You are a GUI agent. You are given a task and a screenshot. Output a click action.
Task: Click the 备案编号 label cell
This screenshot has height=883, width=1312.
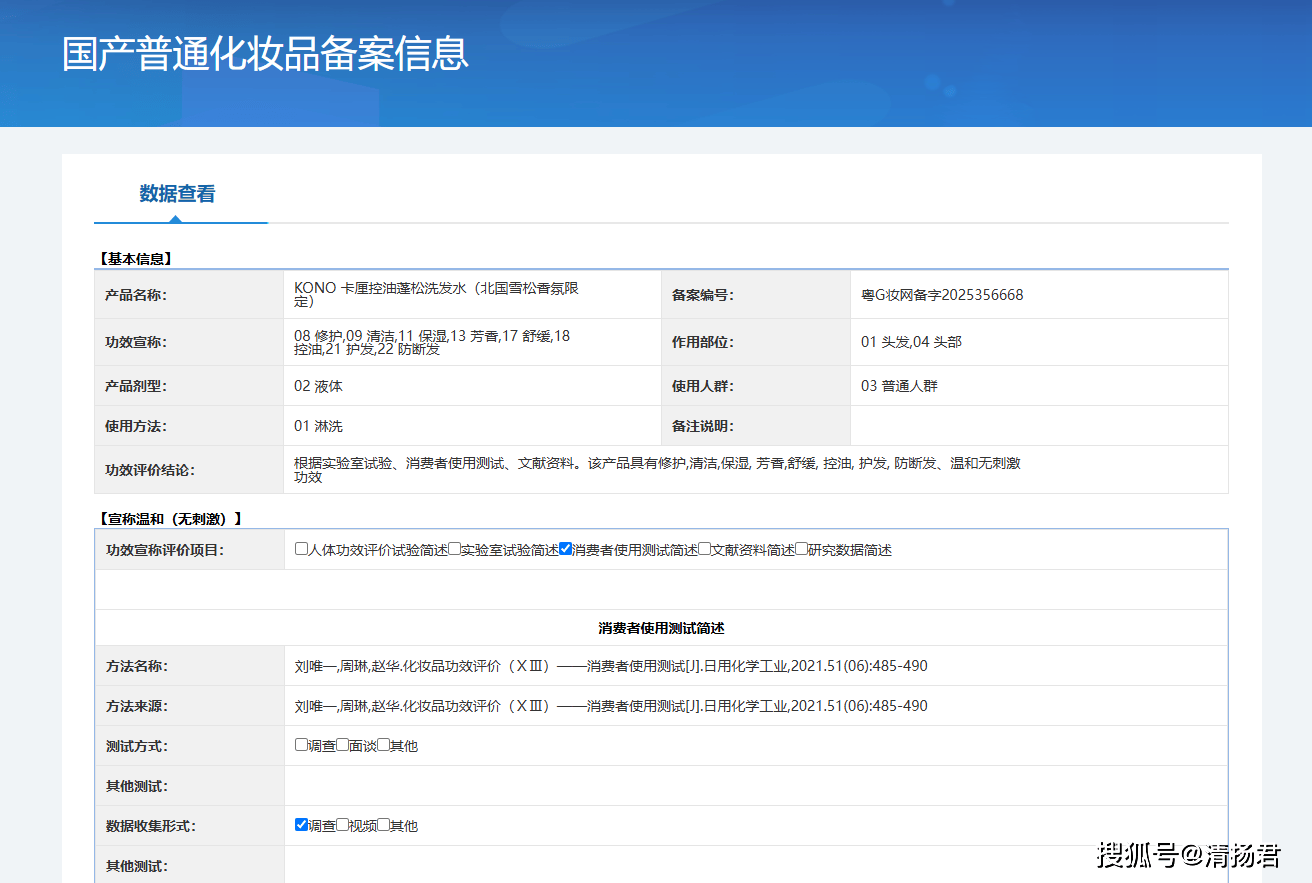pos(756,295)
